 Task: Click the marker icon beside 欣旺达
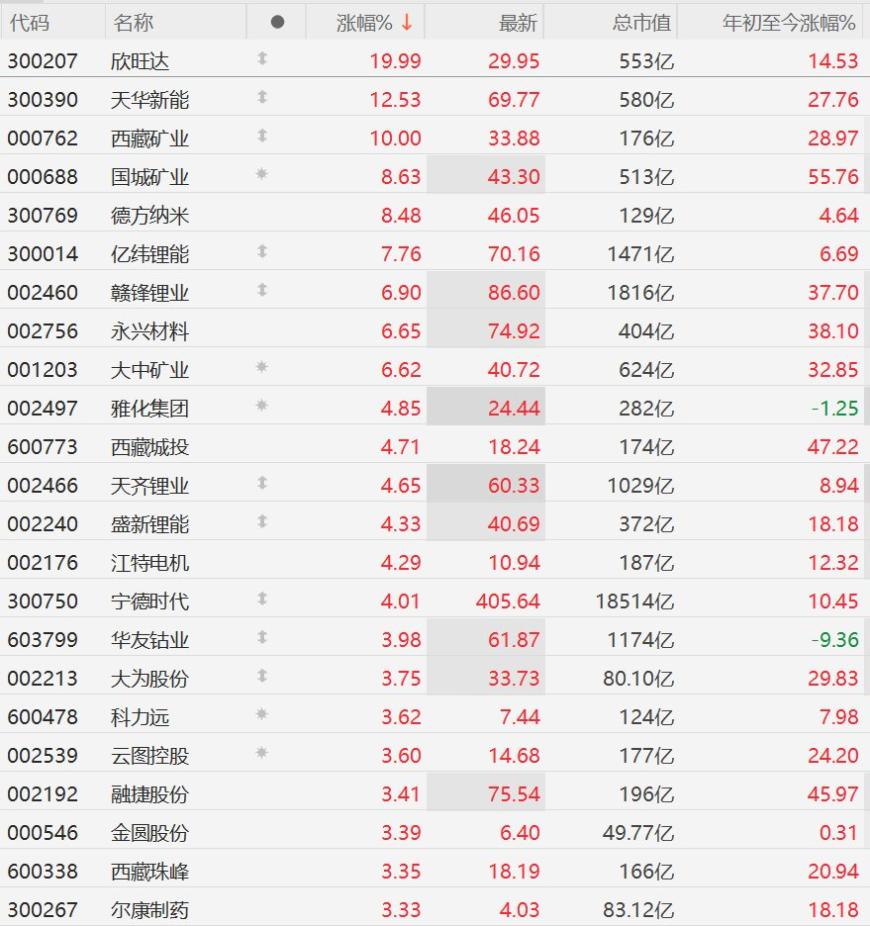click(262, 60)
